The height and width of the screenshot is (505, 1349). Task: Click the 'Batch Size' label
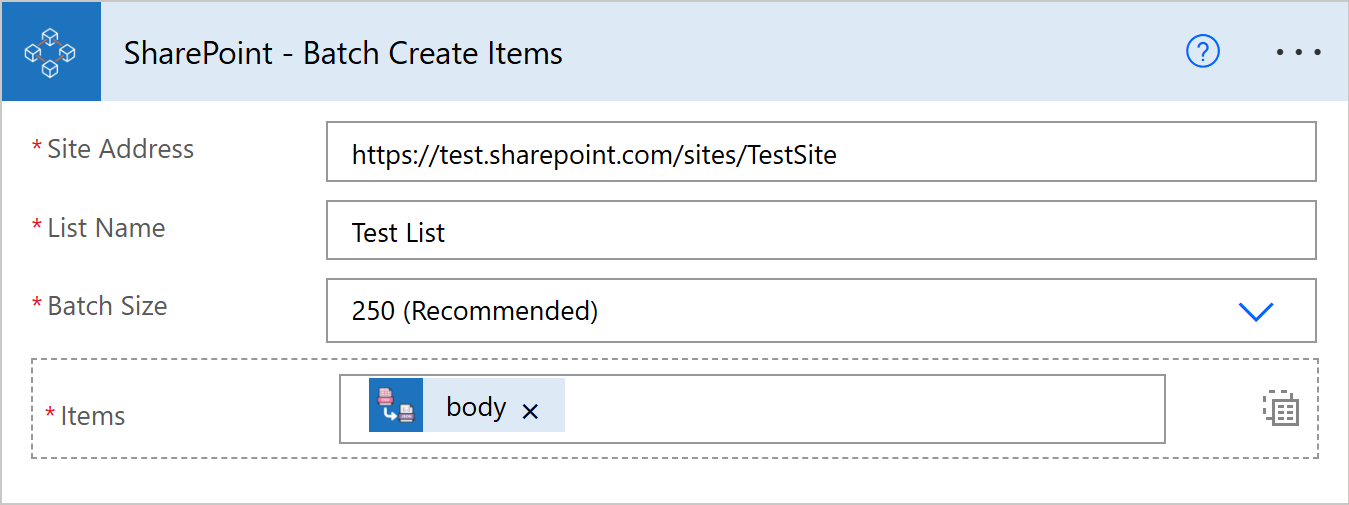107,306
